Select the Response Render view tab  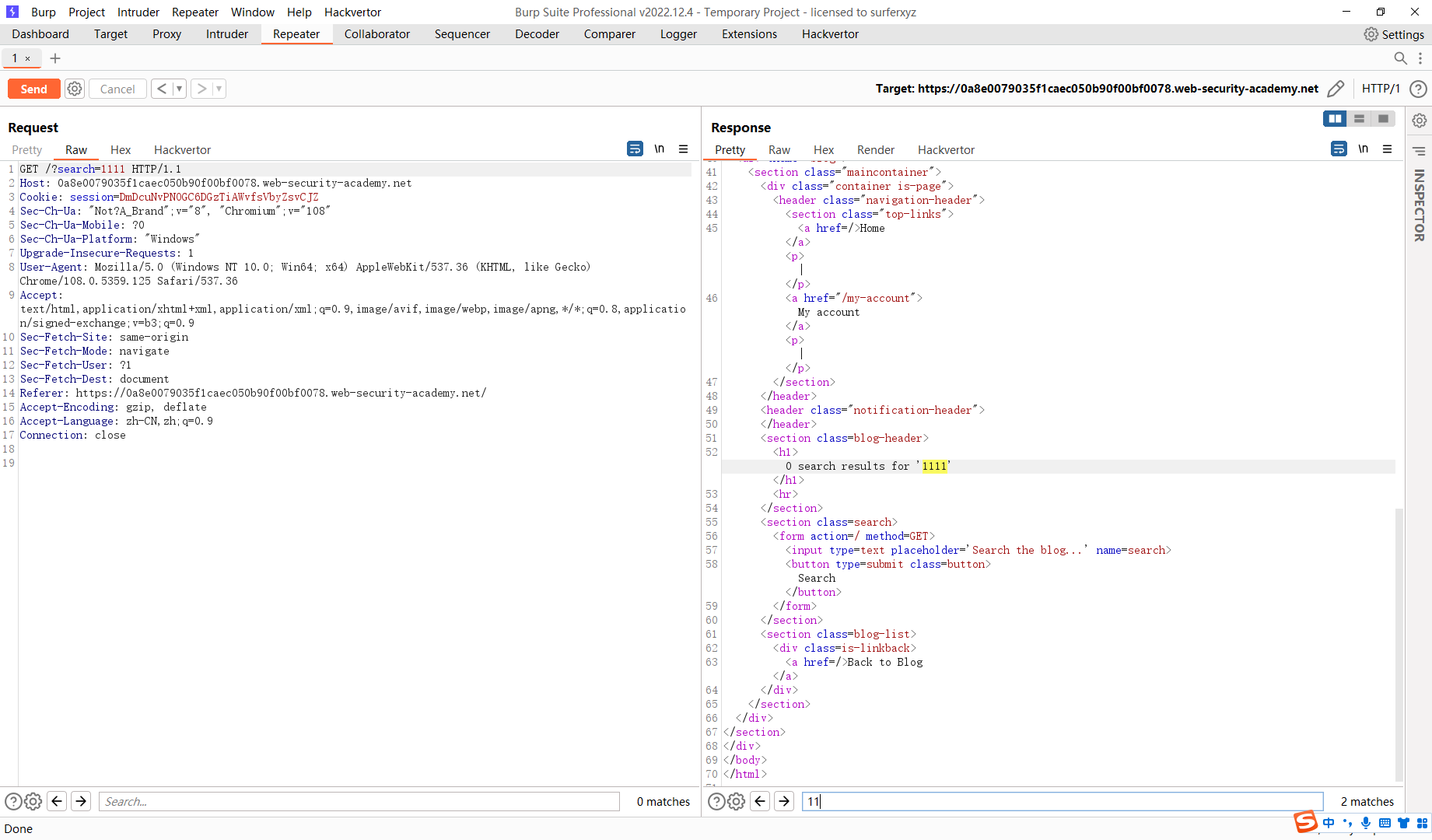876,149
